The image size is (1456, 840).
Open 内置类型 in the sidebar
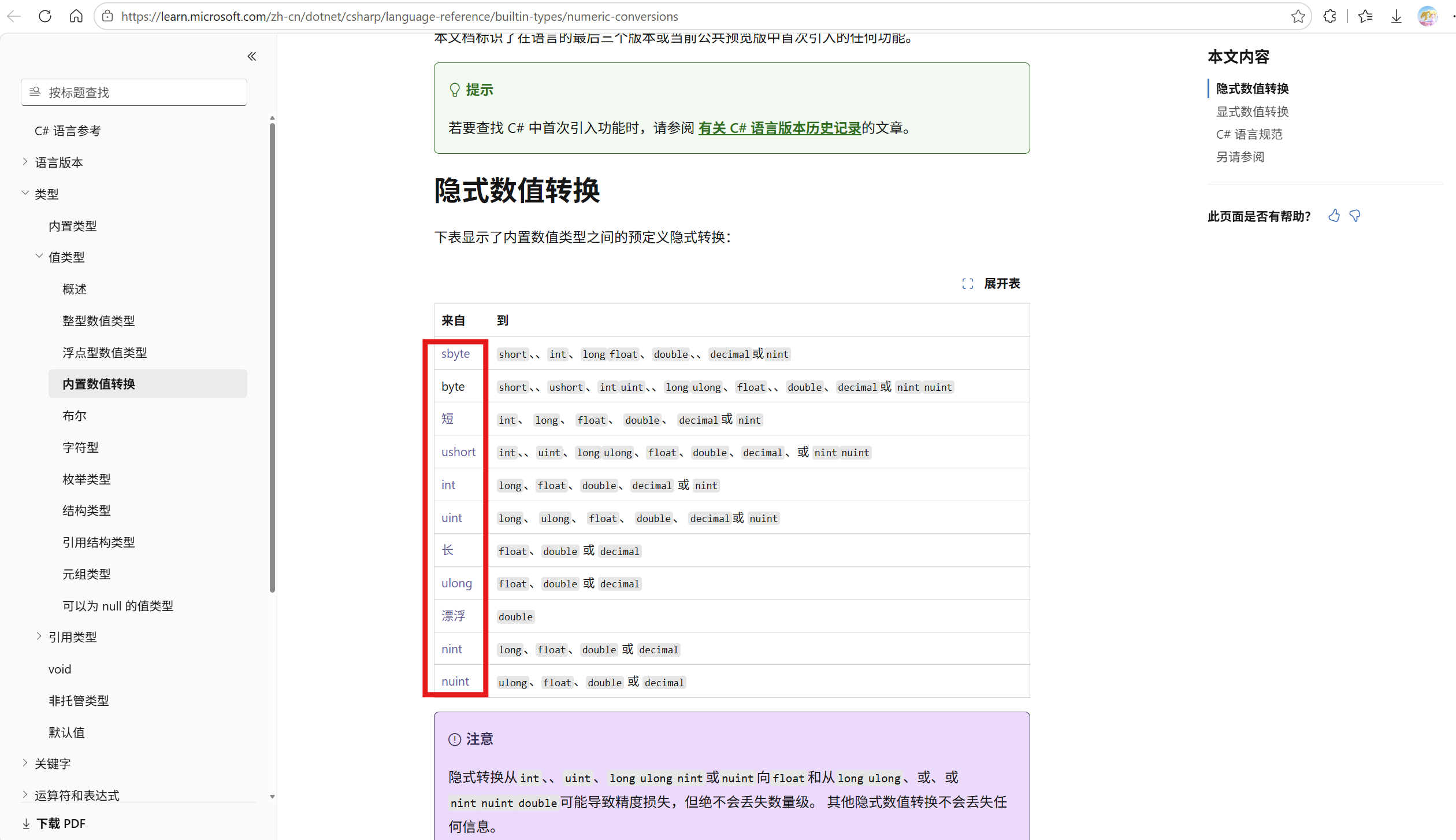[73, 226]
